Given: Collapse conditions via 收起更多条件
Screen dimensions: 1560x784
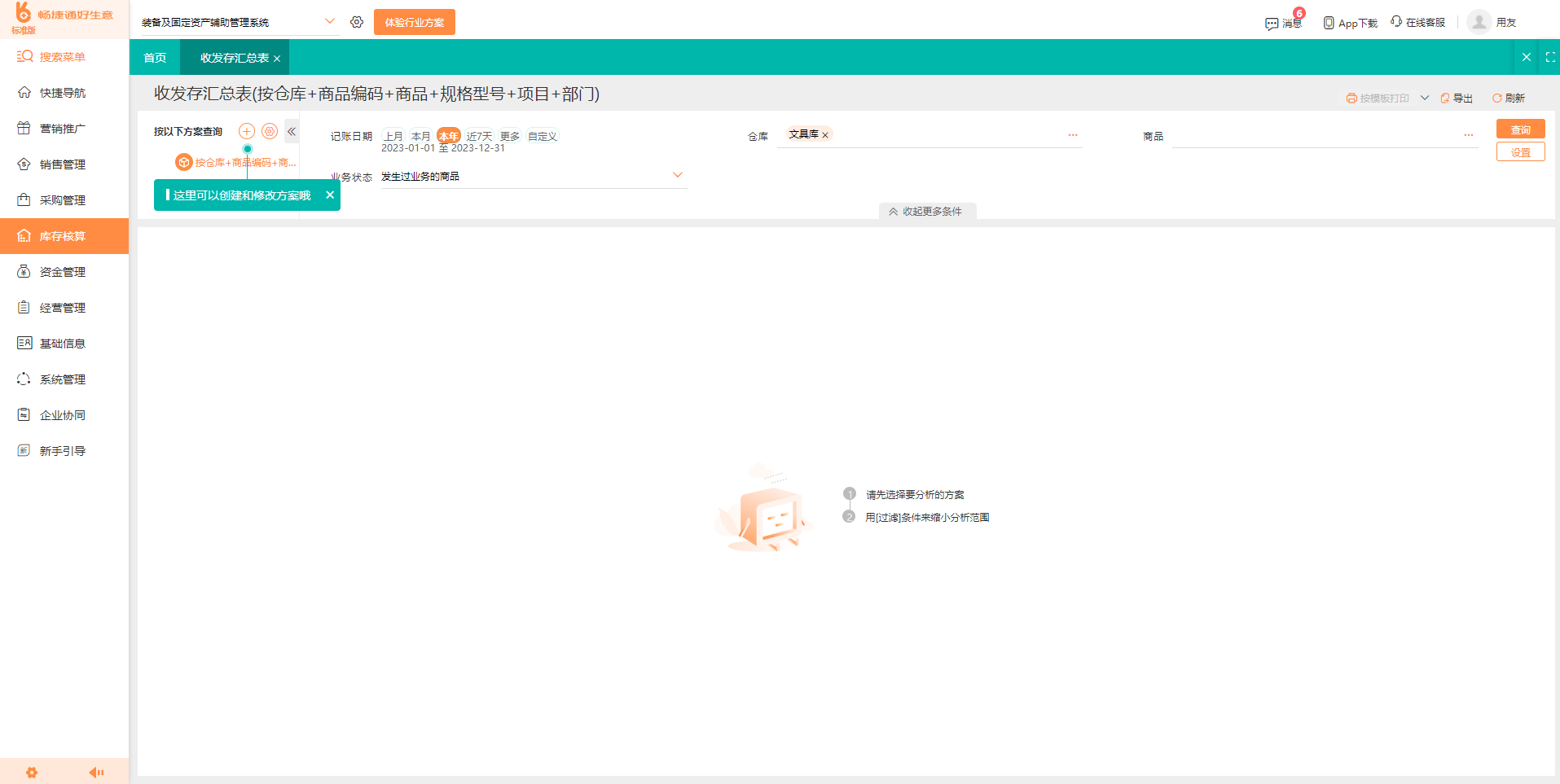Looking at the screenshot, I should pyautogui.click(x=927, y=211).
